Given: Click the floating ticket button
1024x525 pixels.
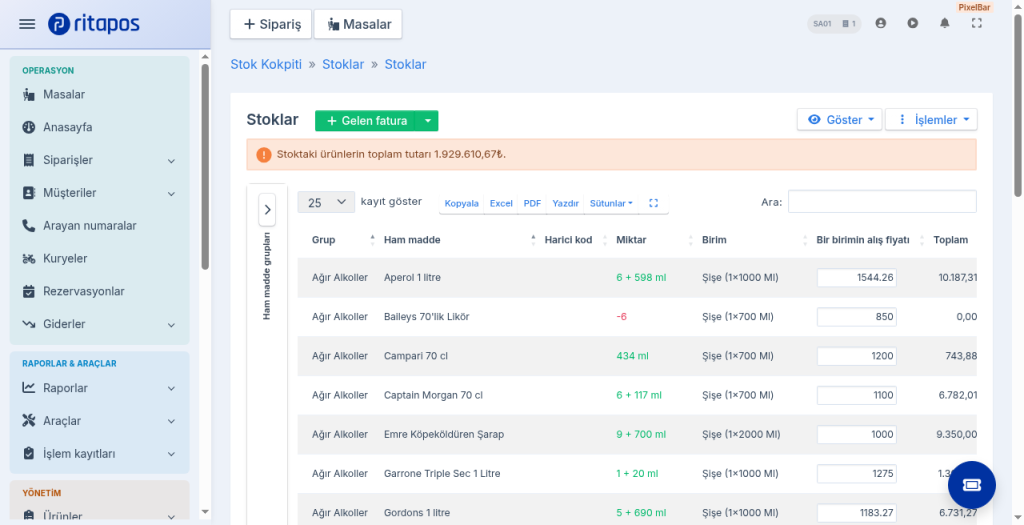Looking at the screenshot, I should pos(972,485).
